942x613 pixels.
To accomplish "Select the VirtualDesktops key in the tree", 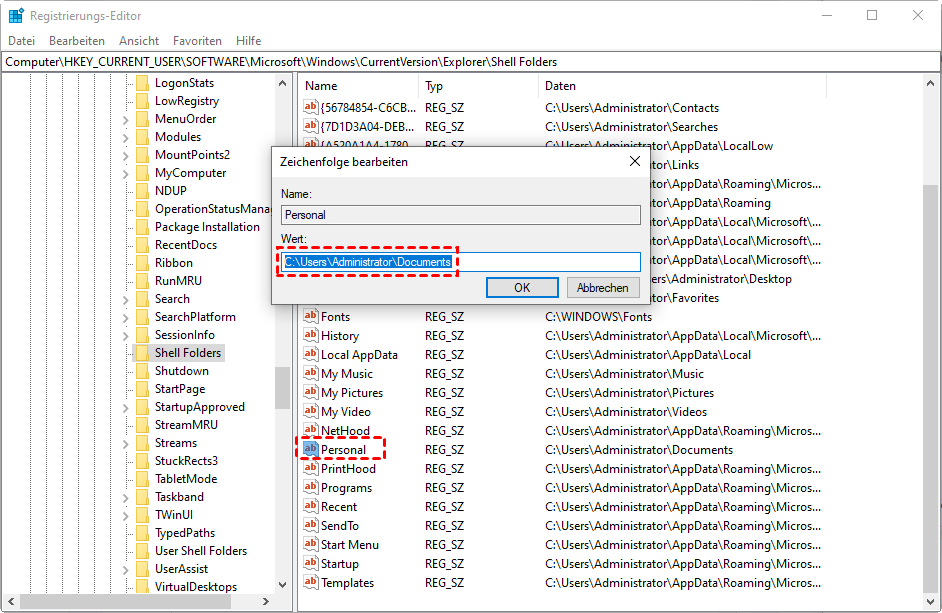I will point(196,587).
